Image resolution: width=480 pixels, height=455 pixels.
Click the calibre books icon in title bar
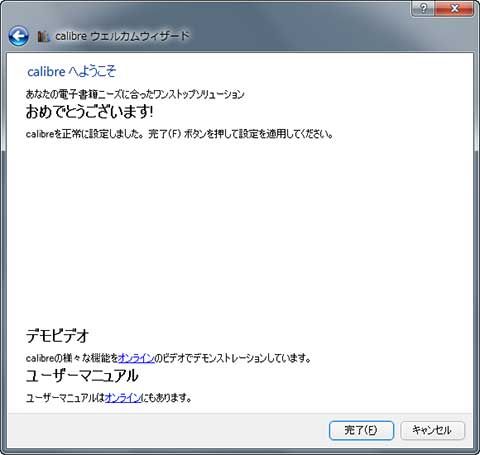pyautogui.click(x=43, y=36)
